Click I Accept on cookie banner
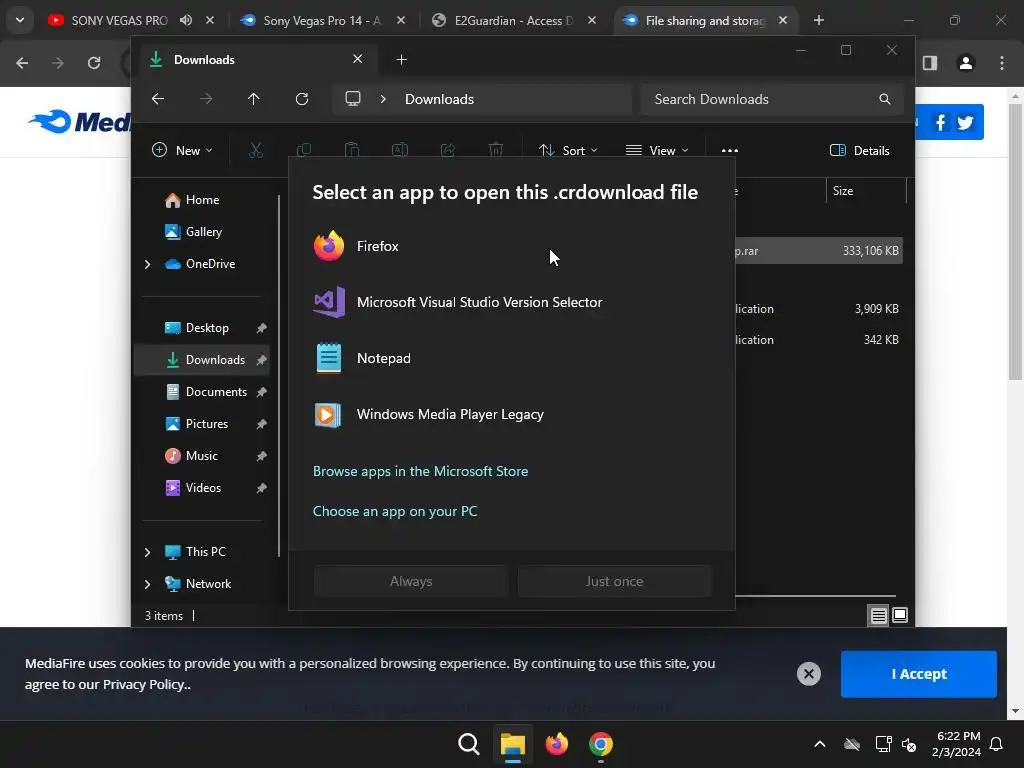The image size is (1024, 768). [919, 674]
